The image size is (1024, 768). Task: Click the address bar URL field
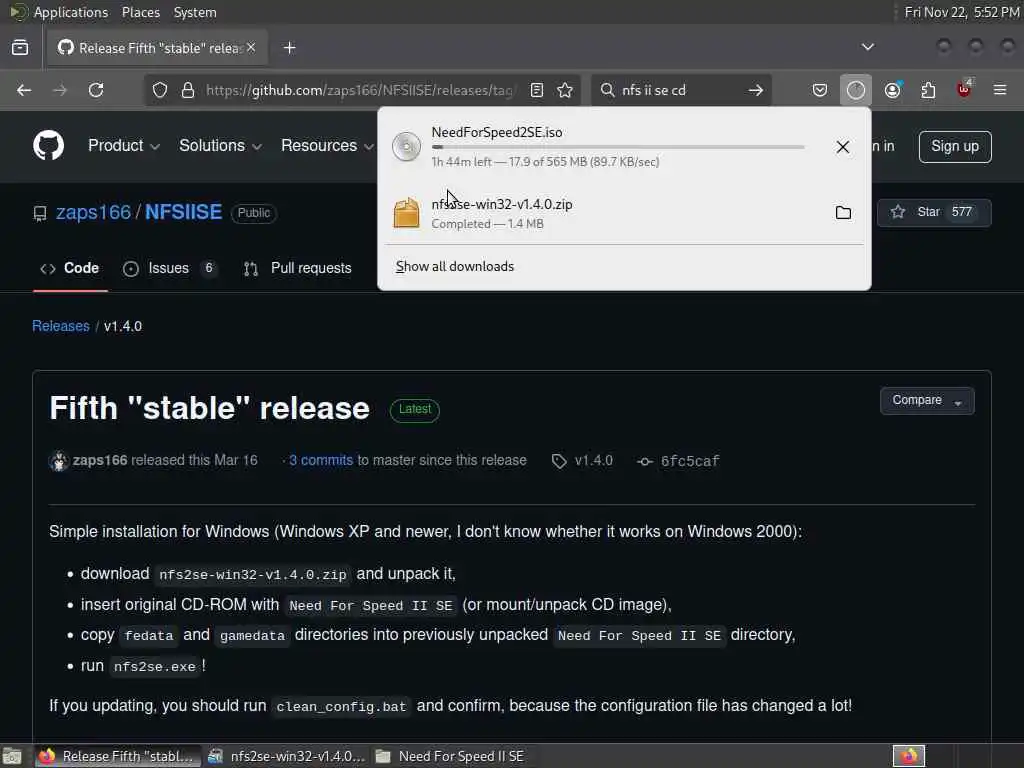[x=361, y=90]
